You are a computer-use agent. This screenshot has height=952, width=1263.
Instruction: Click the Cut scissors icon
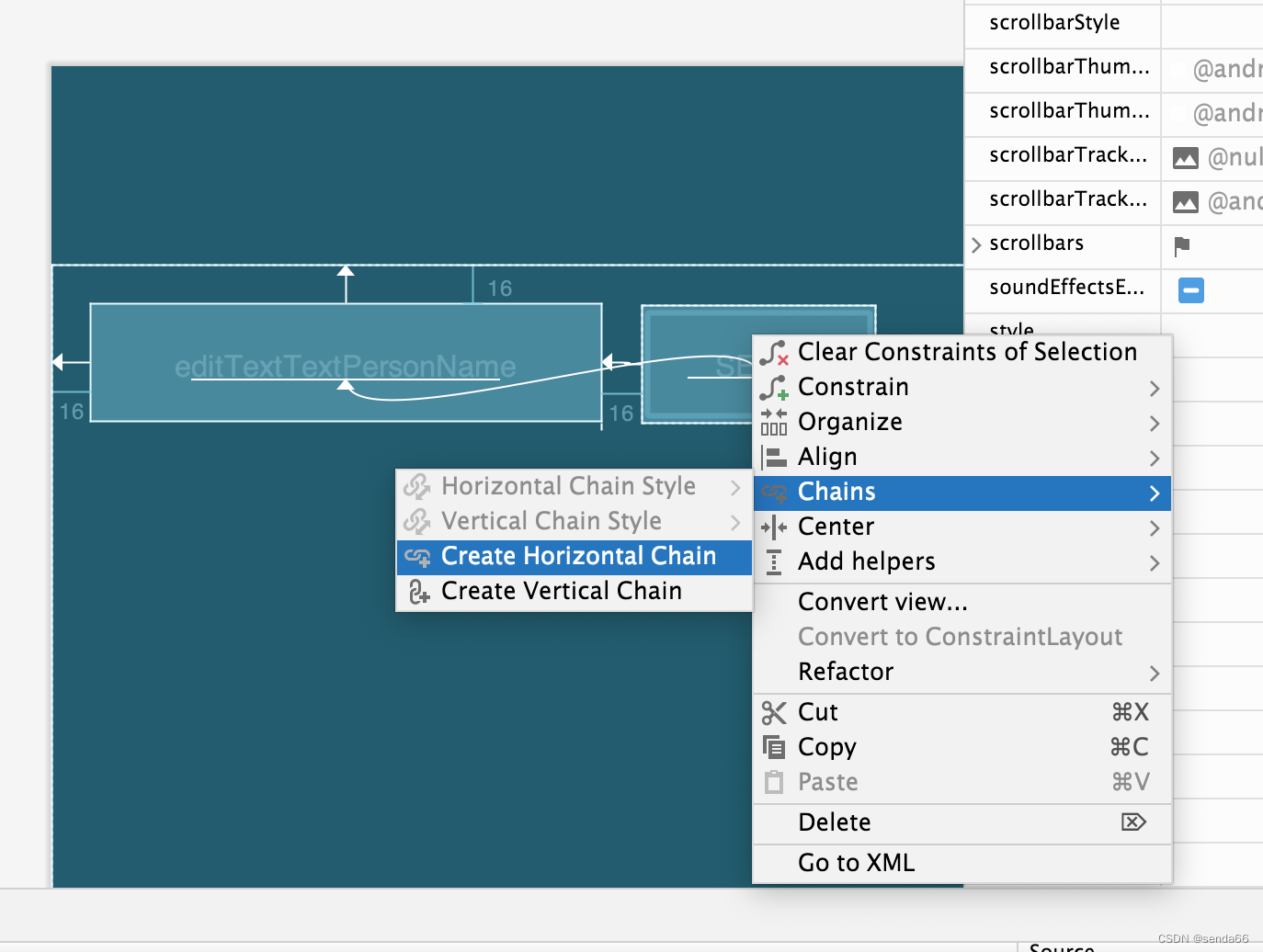[774, 713]
